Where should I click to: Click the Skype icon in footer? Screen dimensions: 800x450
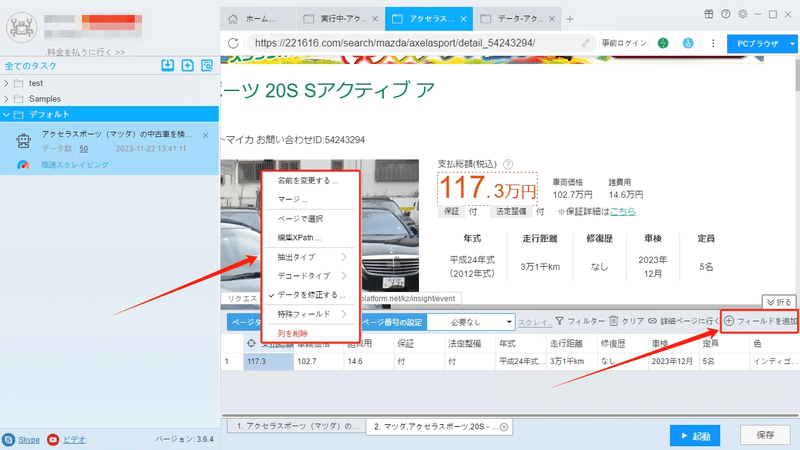[8, 439]
